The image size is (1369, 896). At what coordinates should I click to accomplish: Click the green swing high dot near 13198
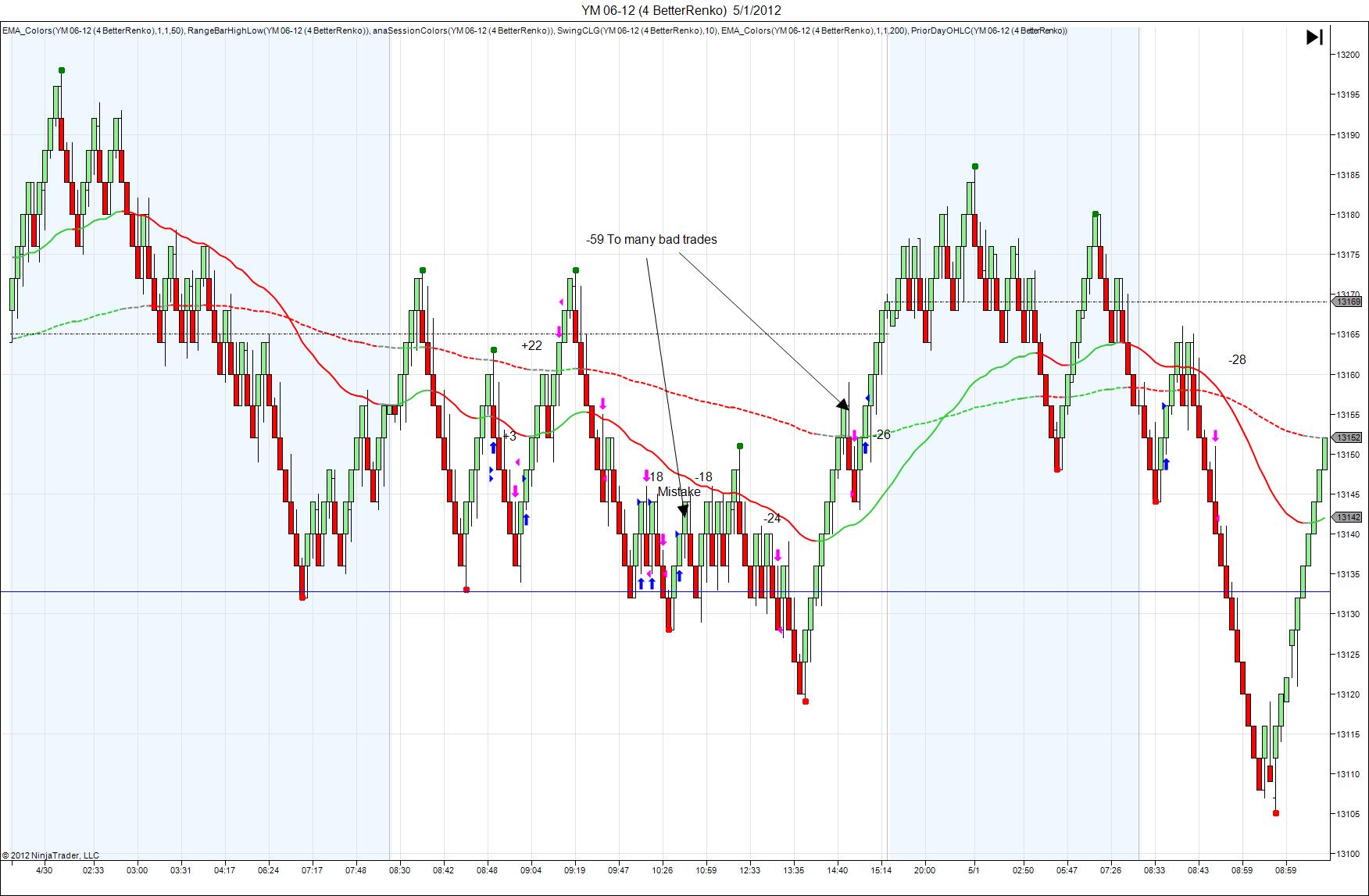[62, 70]
